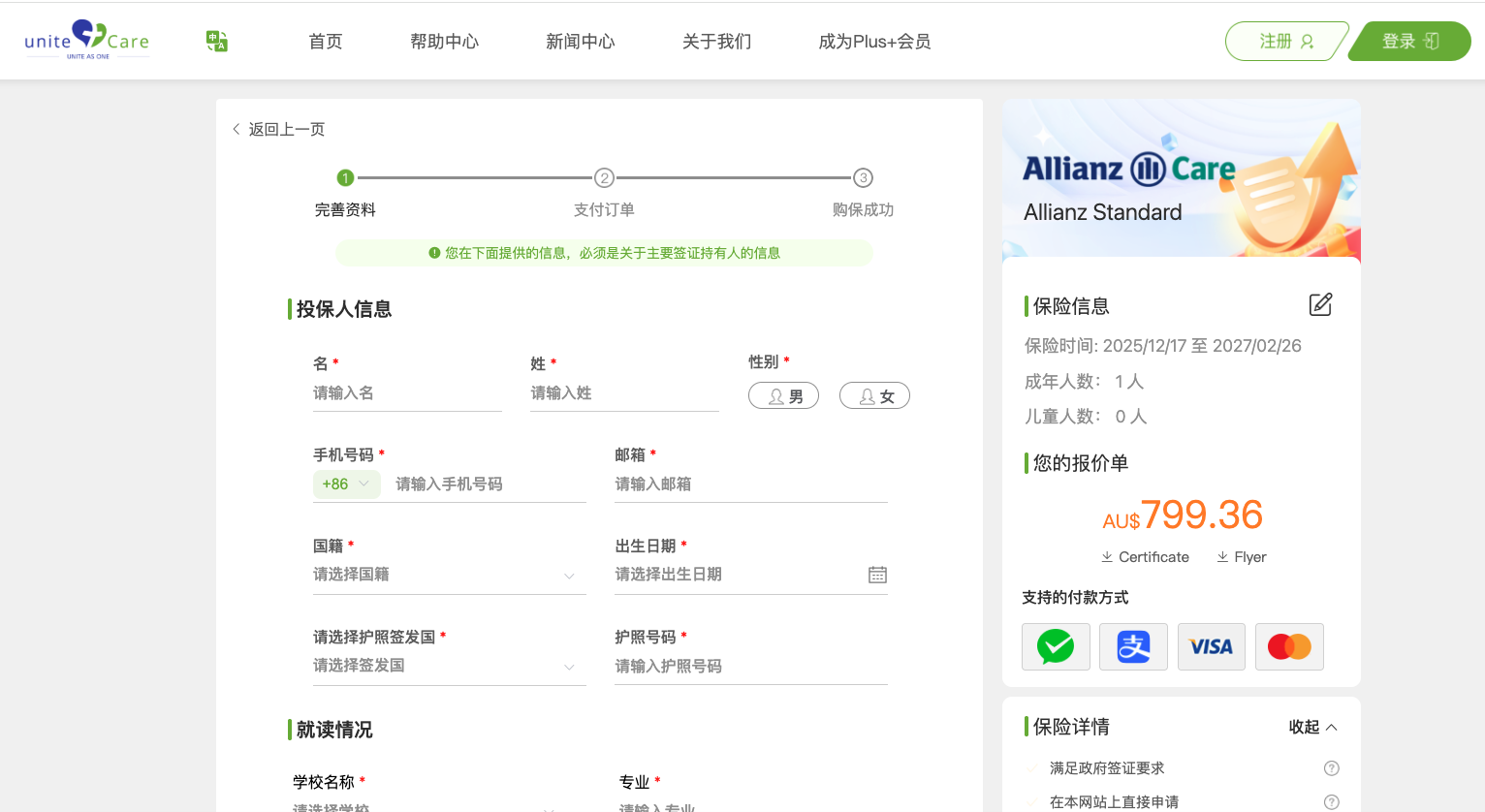Viewport: 1485px width, 812px height.
Task: Click the 注册 register button
Action: coord(1286,41)
